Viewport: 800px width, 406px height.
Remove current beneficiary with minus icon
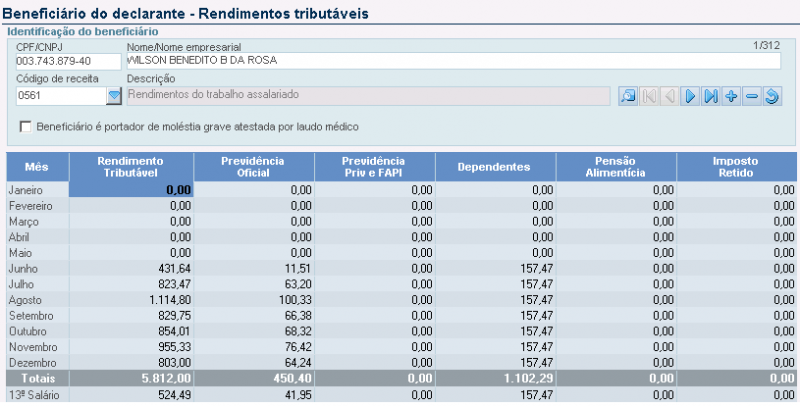point(752,96)
